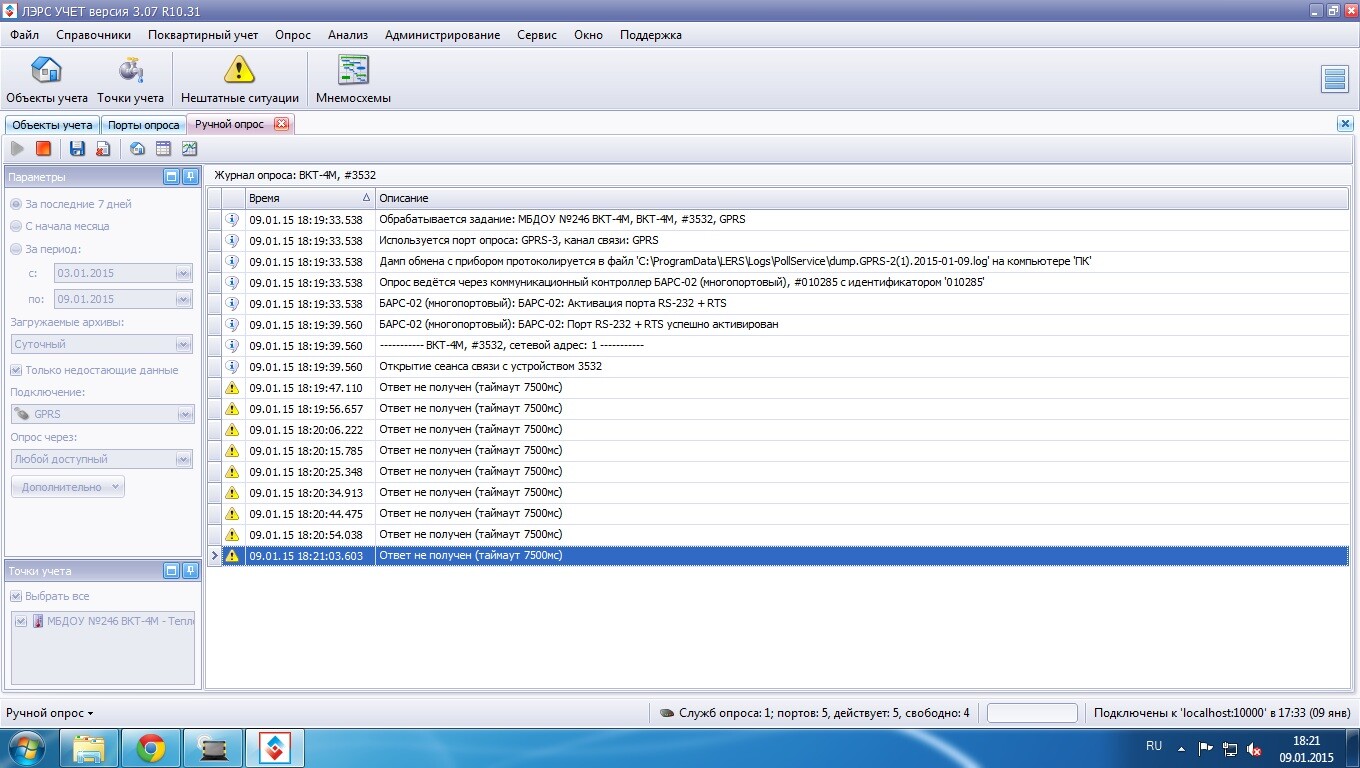This screenshot has width=1360, height=768.
Task: Open the Поквартирный учет menu
Action: point(203,35)
